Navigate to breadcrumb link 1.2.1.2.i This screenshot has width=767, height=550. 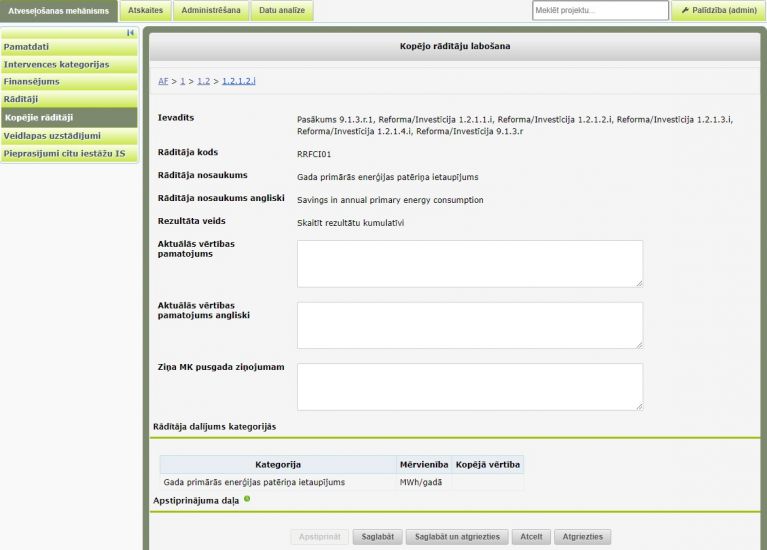[239, 80]
